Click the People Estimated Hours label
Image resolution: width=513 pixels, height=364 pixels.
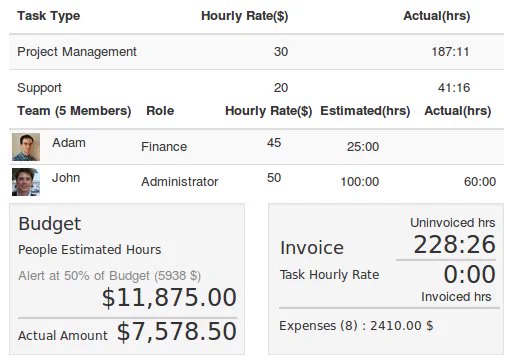pos(90,250)
